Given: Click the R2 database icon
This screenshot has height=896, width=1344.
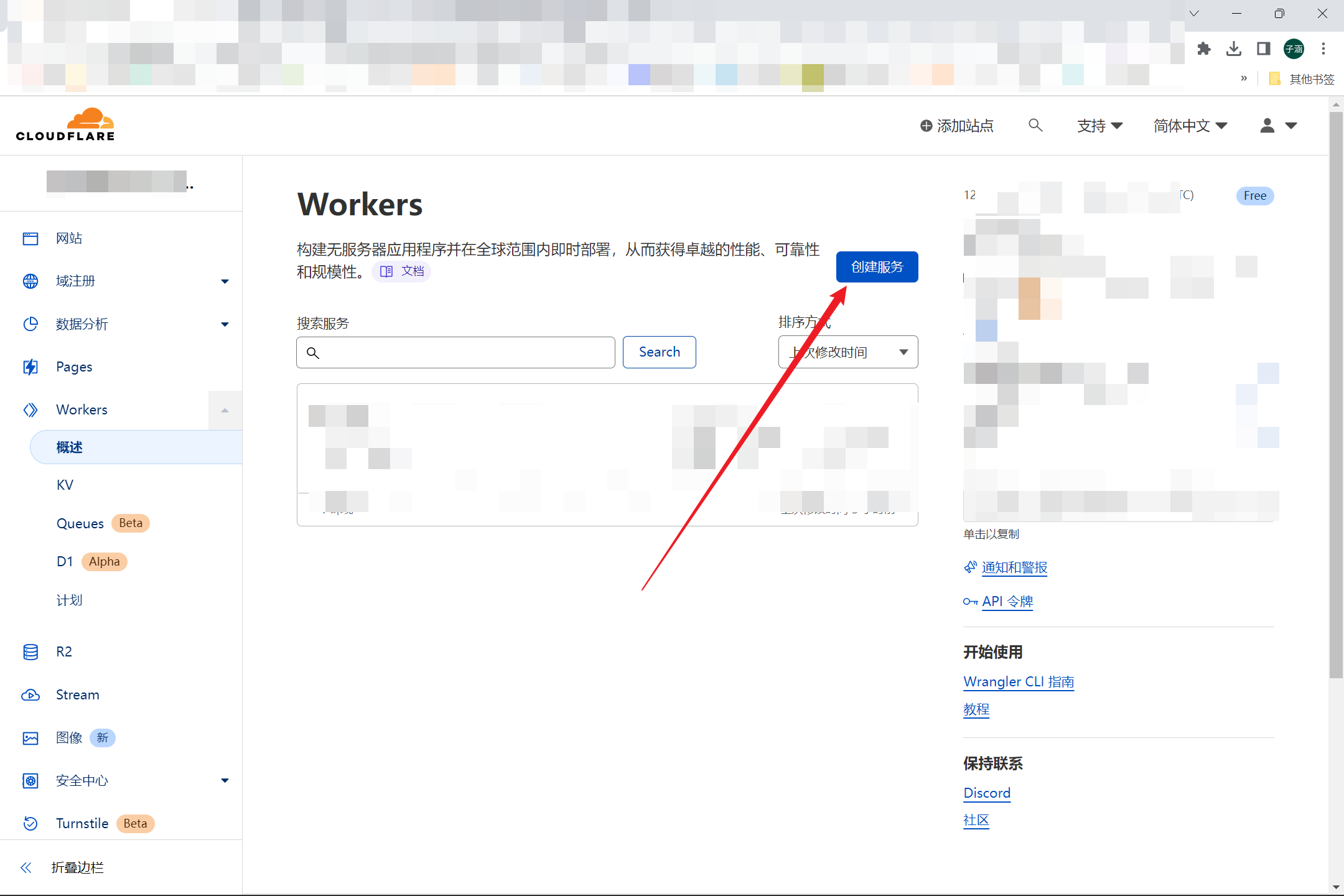Looking at the screenshot, I should (x=30, y=651).
